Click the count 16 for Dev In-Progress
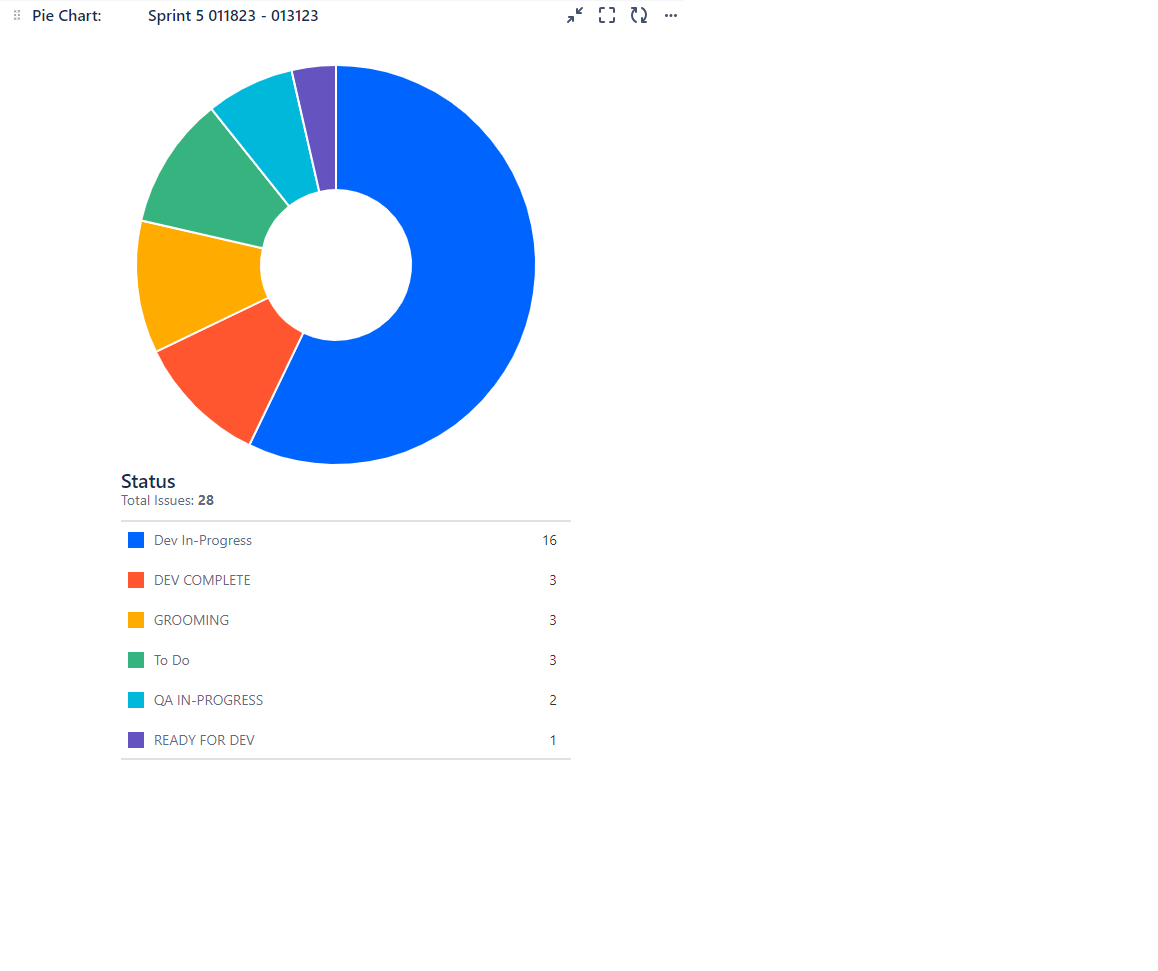Viewport: 1158px width, 971px height. [549, 541]
